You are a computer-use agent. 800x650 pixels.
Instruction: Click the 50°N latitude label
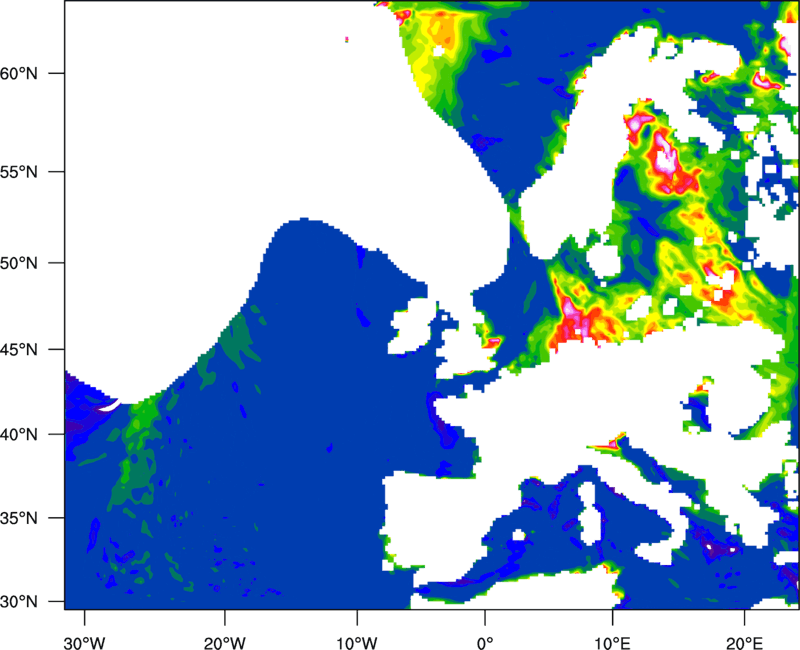coord(19,263)
